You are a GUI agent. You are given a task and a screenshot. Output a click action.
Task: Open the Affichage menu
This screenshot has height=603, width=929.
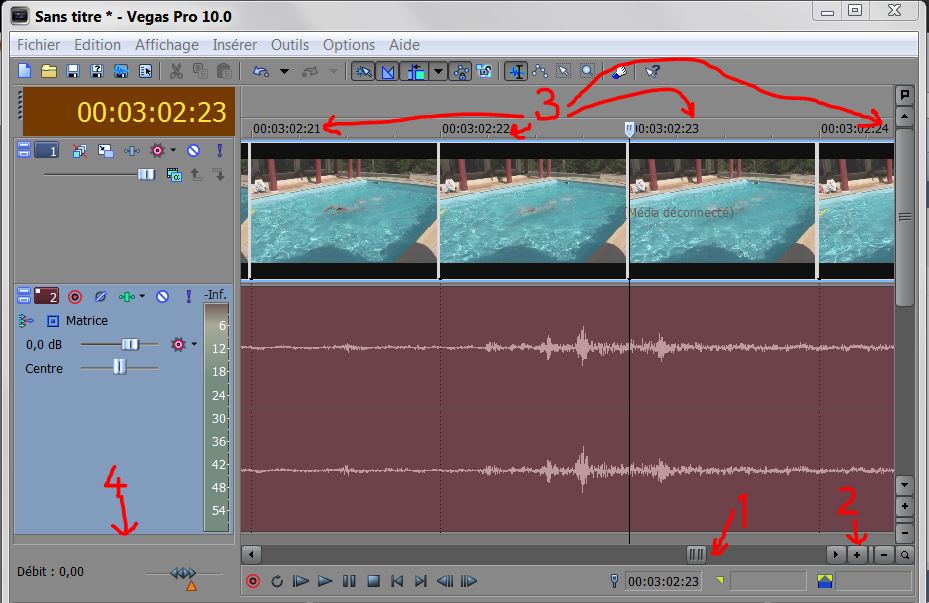166,45
